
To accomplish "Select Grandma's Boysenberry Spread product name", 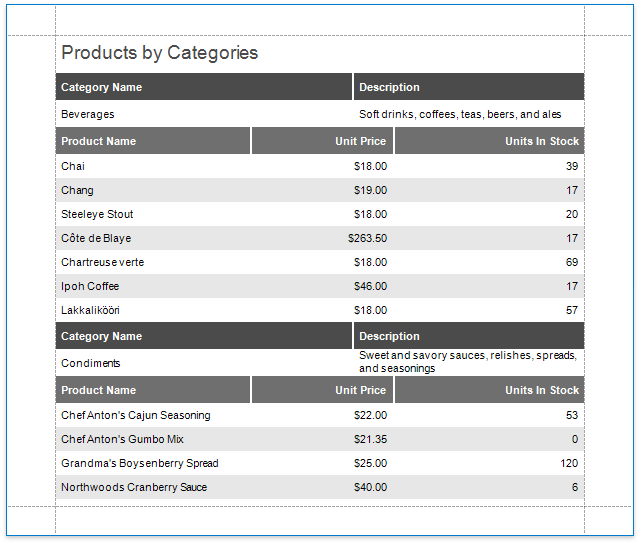I will tap(140, 463).
